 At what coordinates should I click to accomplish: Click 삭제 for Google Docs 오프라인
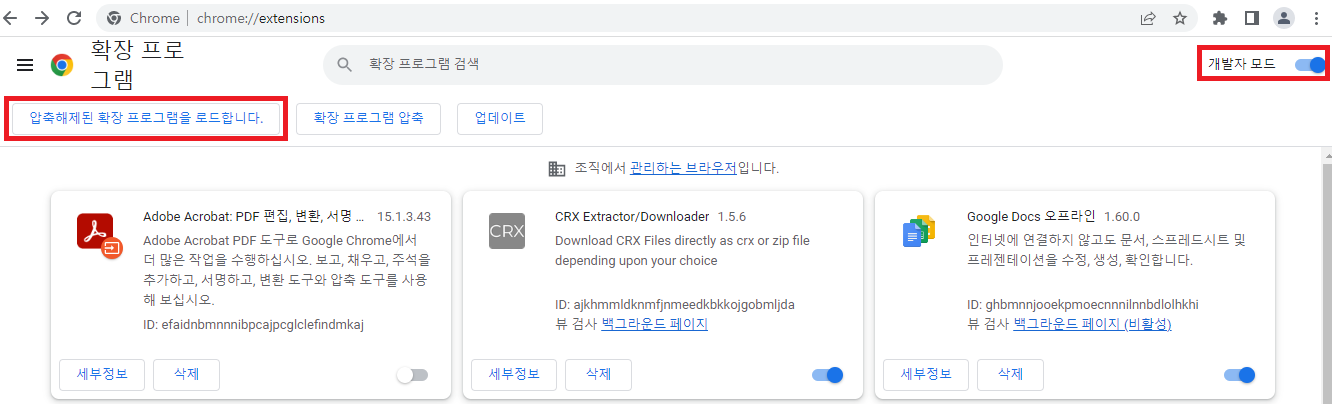pos(1011,375)
